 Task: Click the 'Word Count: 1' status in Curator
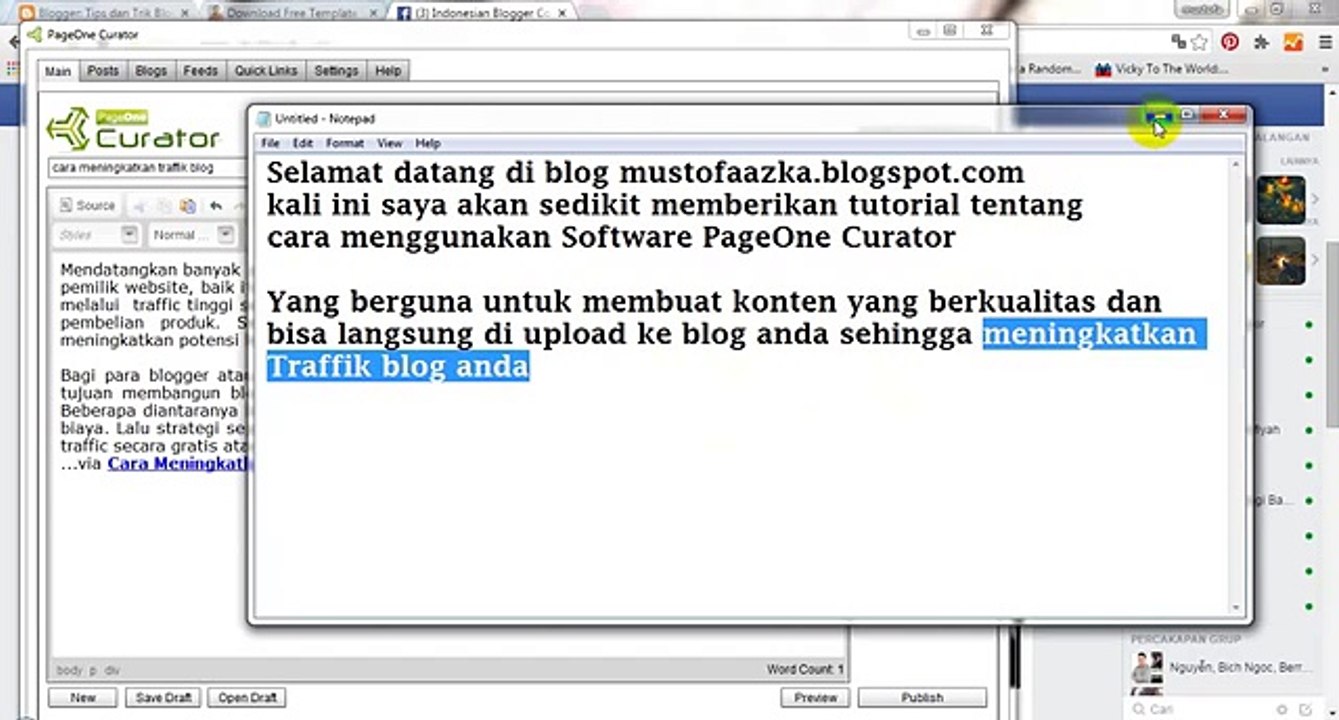point(805,669)
